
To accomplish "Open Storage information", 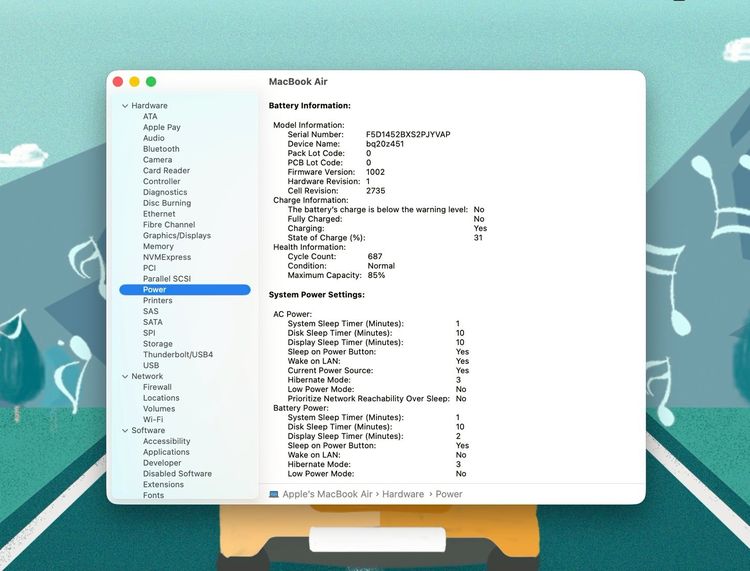I will coord(157,344).
